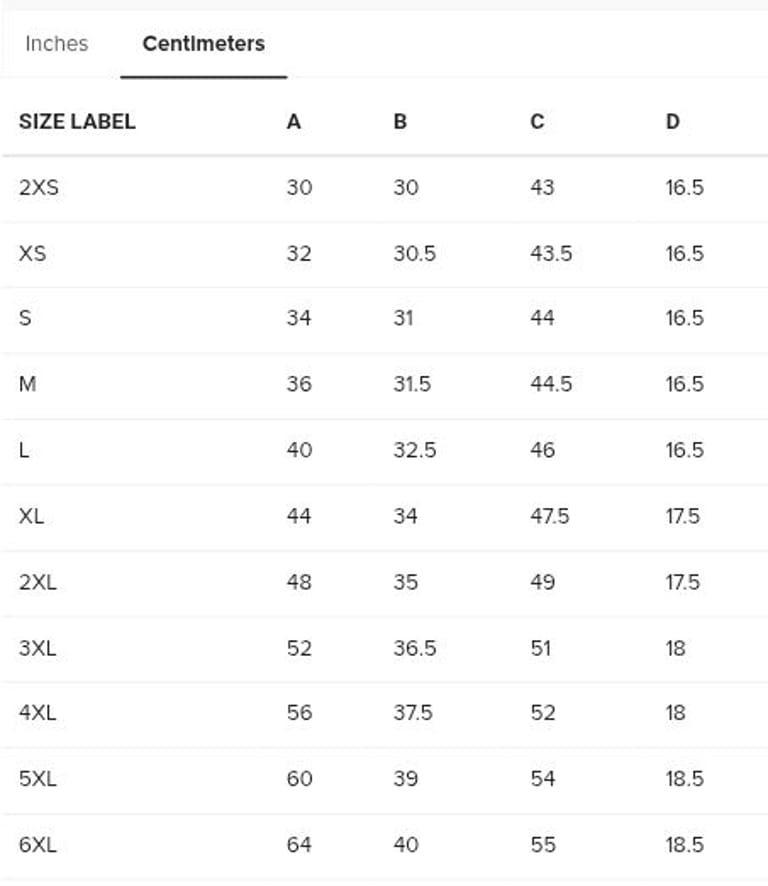Click the SIZE LABEL column header
The image size is (768, 886).
point(77,122)
